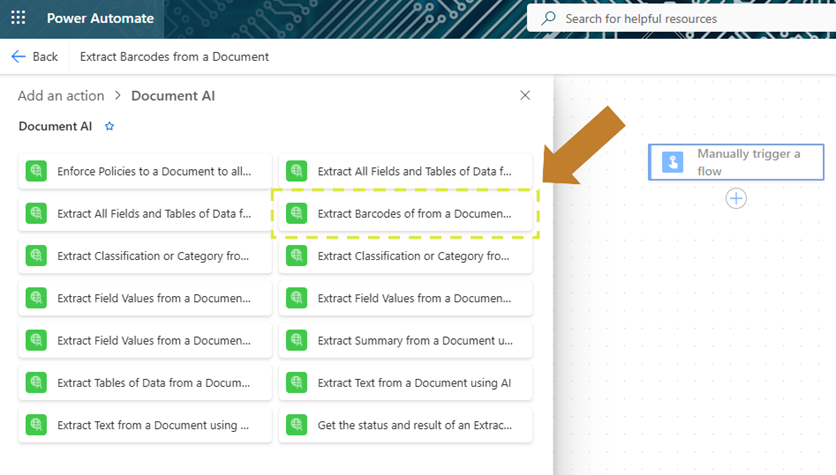Select Extract Classification card directly below Extract Barcodes
836x475 pixels.
point(405,256)
